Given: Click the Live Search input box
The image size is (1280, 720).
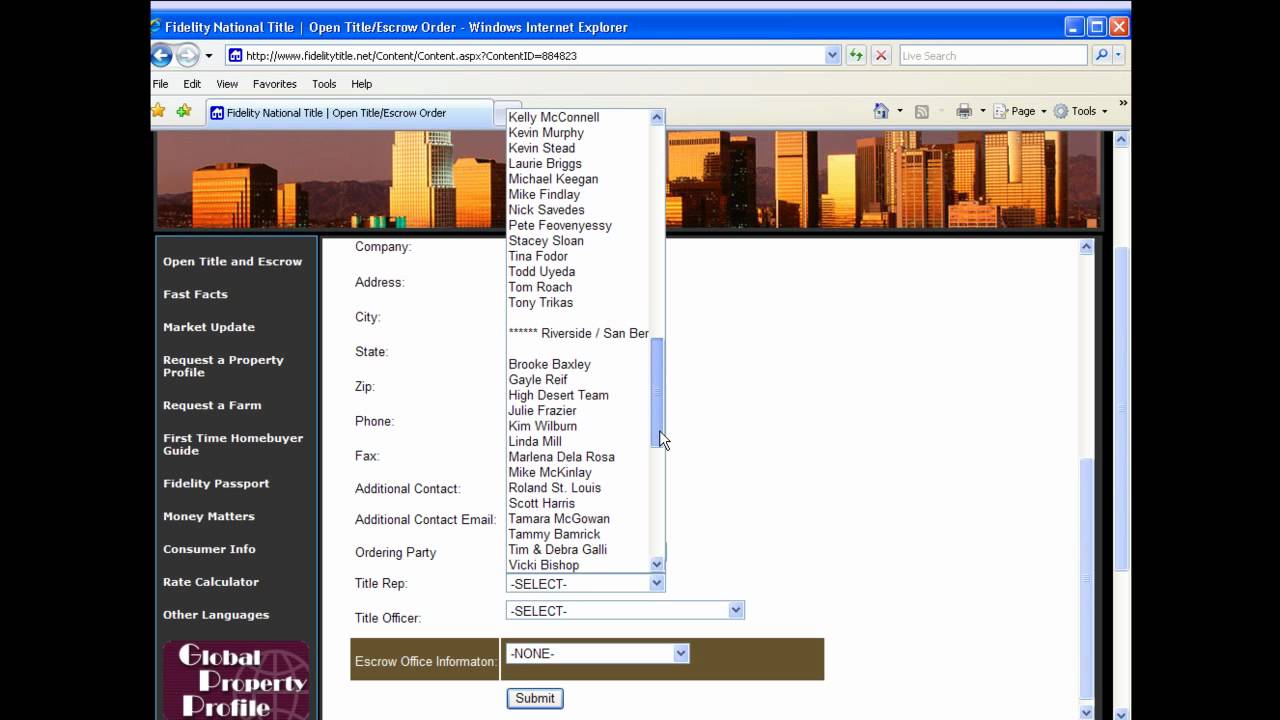Looking at the screenshot, I should [x=994, y=56].
